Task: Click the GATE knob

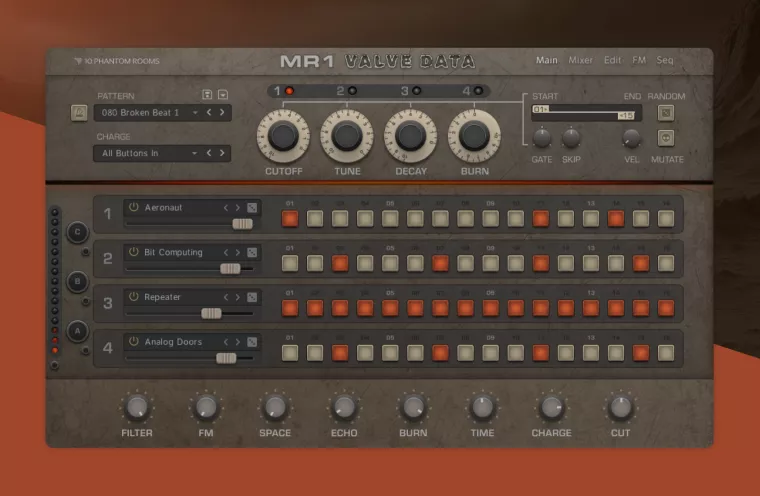Action: point(541,138)
